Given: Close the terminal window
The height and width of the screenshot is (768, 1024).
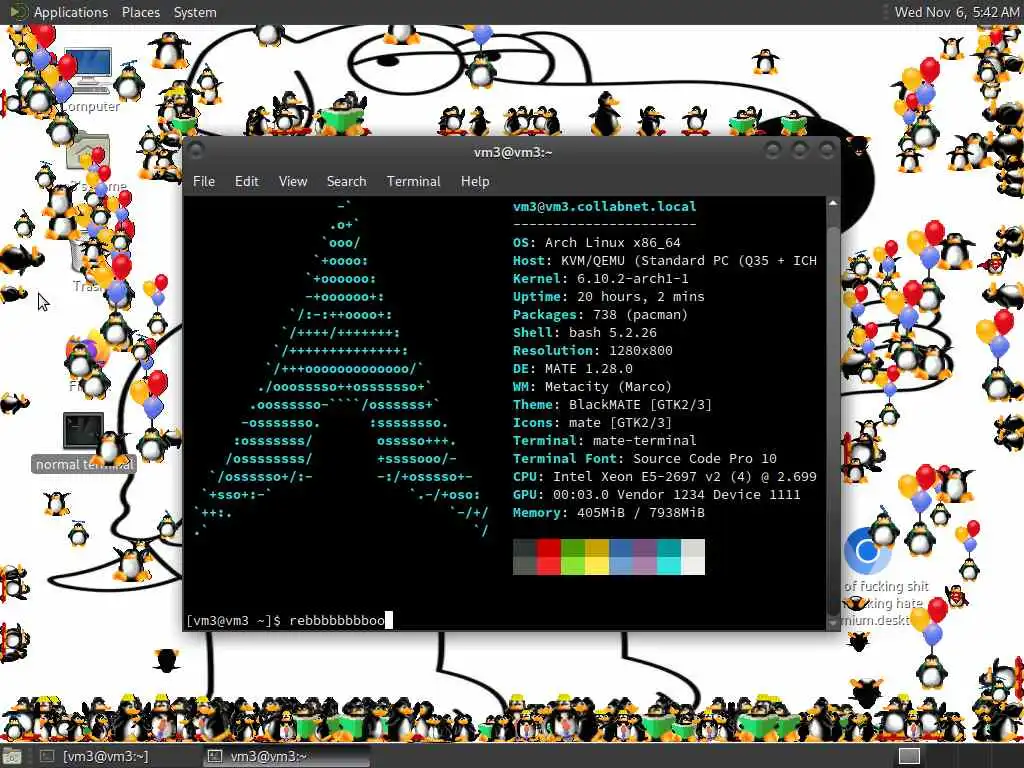Looking at the screenshot, I should [x=826, y=152].
